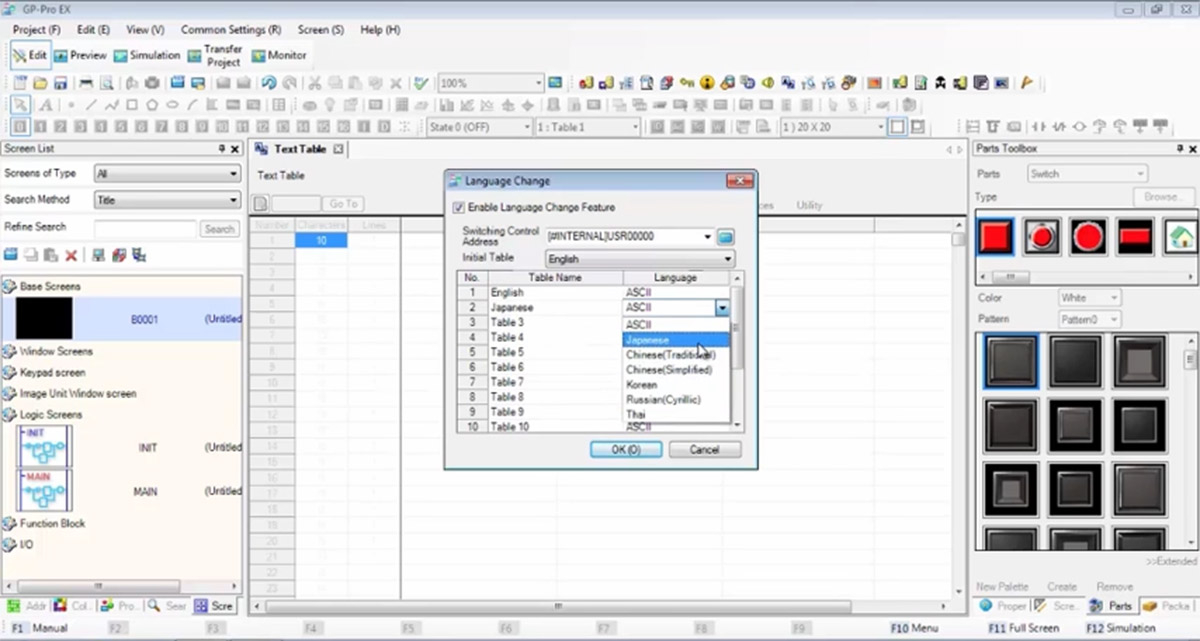Select Table 5 row in language table
This screenshot has height=641, width=1200.
(594, 354)
